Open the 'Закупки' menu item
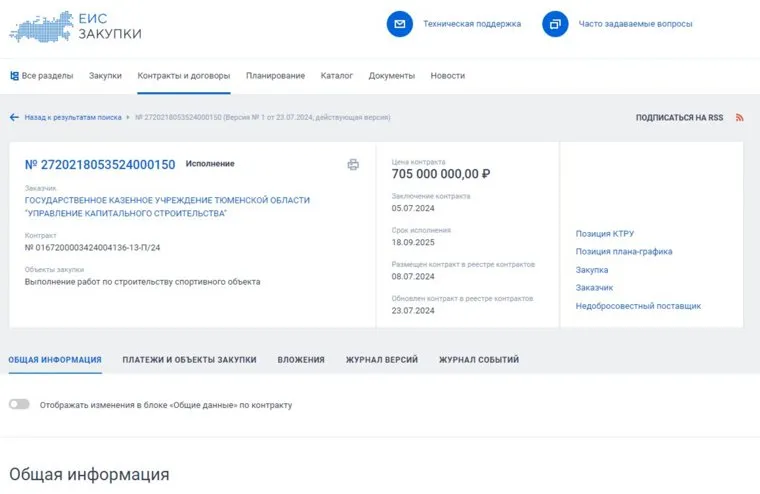 click(105, 76)
